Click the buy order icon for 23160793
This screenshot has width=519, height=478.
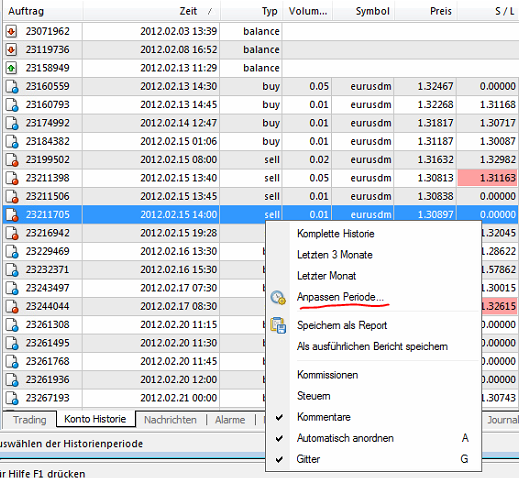(x=12, y=105)
